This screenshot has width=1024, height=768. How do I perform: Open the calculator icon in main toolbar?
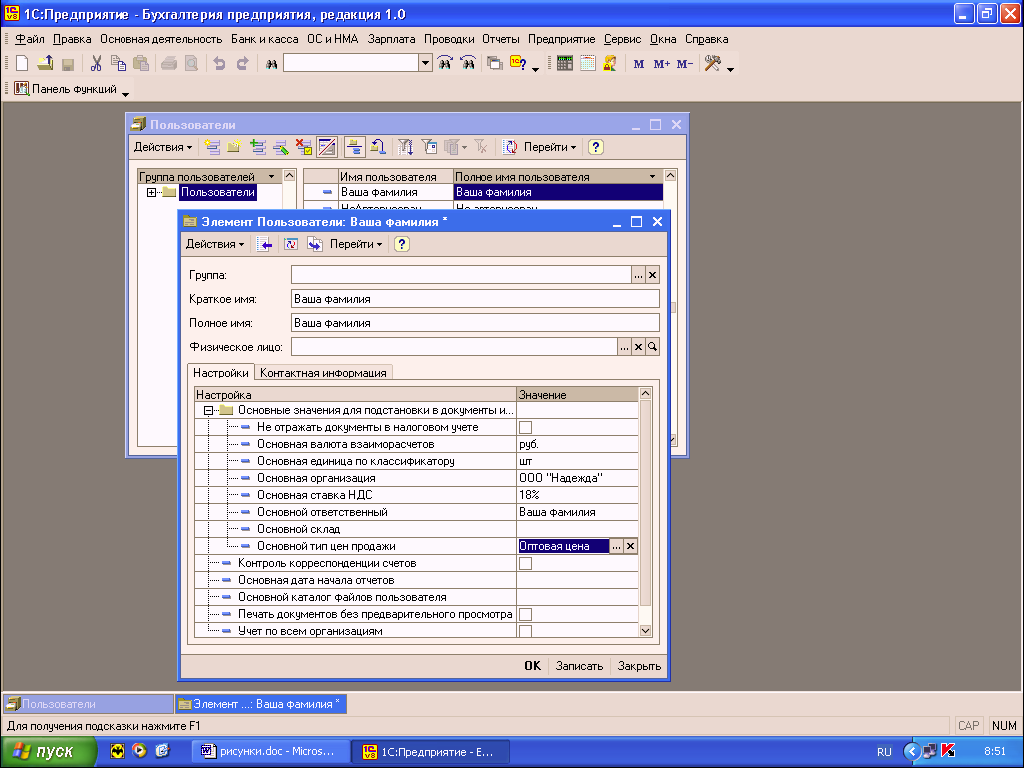coord(565,63)
